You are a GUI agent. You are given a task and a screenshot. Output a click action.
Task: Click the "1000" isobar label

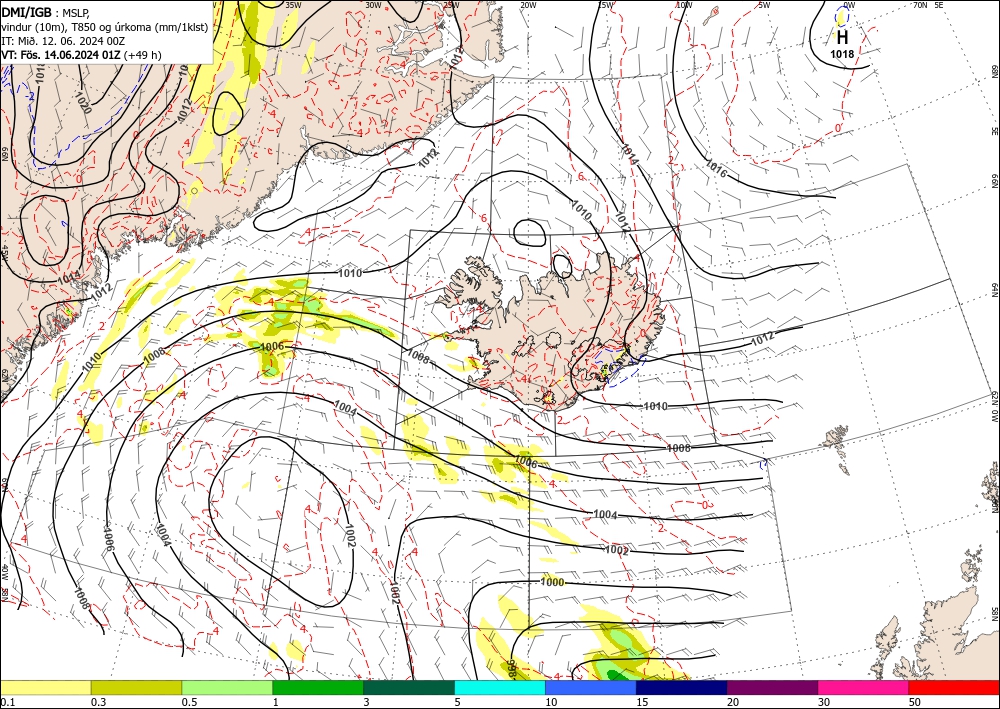pos(552,582)
